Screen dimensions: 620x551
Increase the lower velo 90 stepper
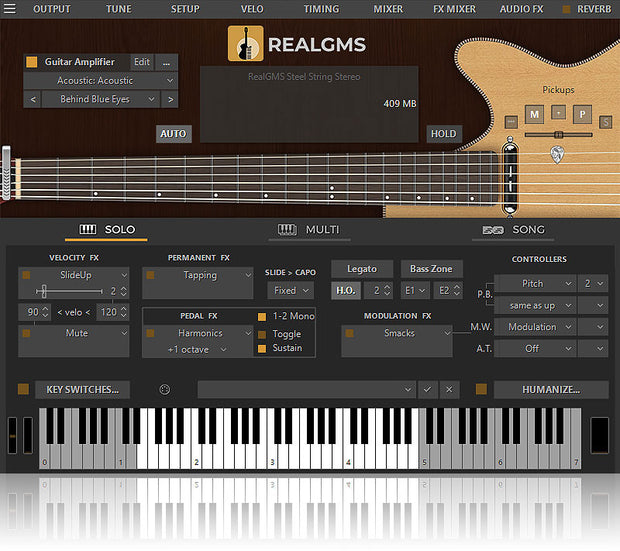[x=45, y=309]
